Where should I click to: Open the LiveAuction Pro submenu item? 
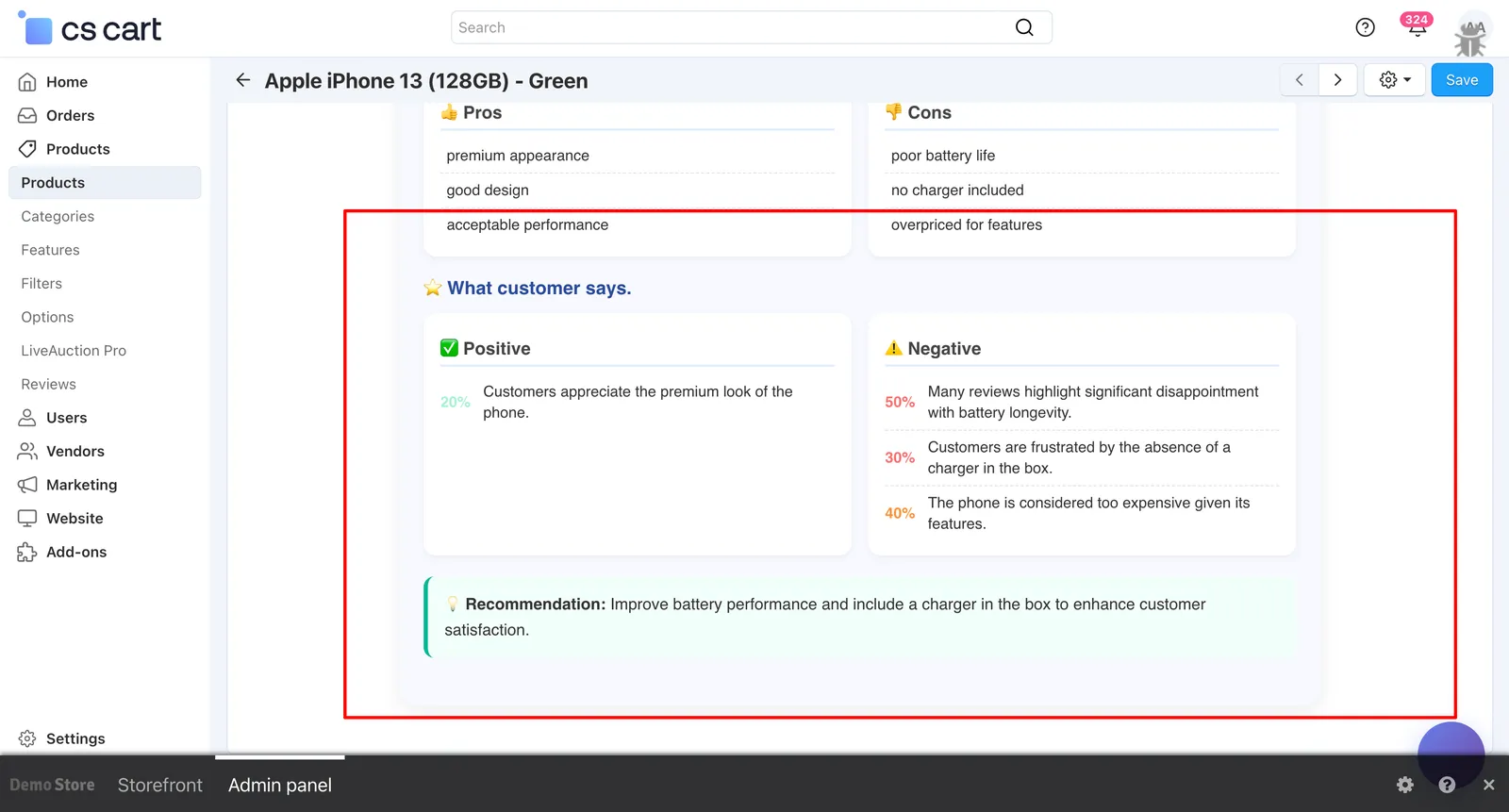click(74, 351)
